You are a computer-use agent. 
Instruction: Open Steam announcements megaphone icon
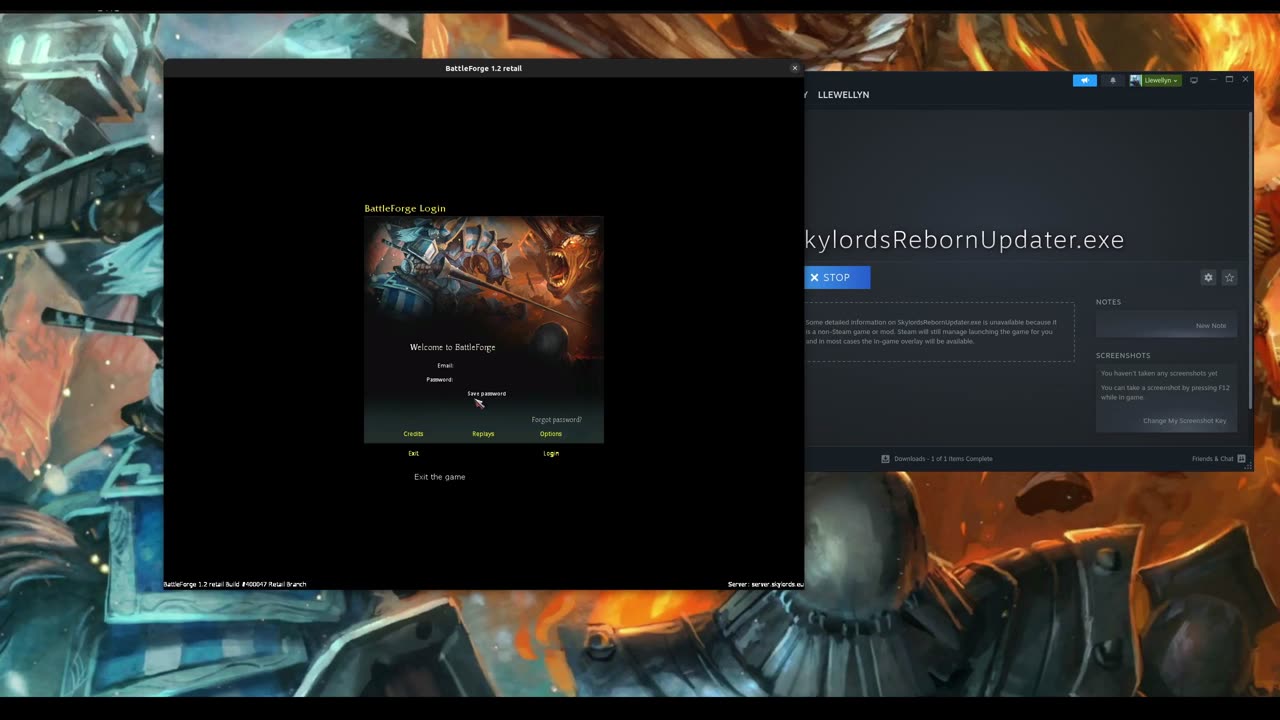(x=1084, y=80)
